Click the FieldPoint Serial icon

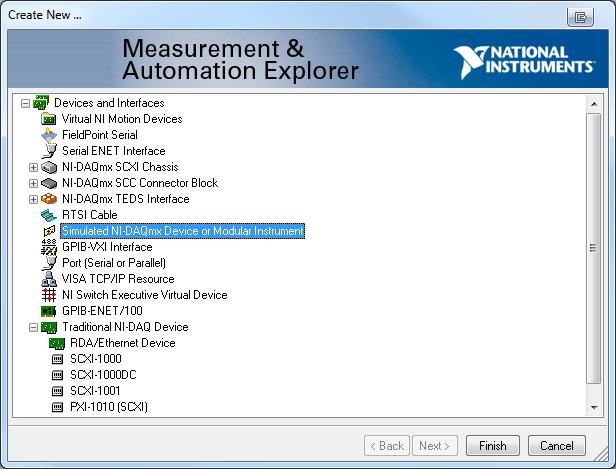click(49, 135)
